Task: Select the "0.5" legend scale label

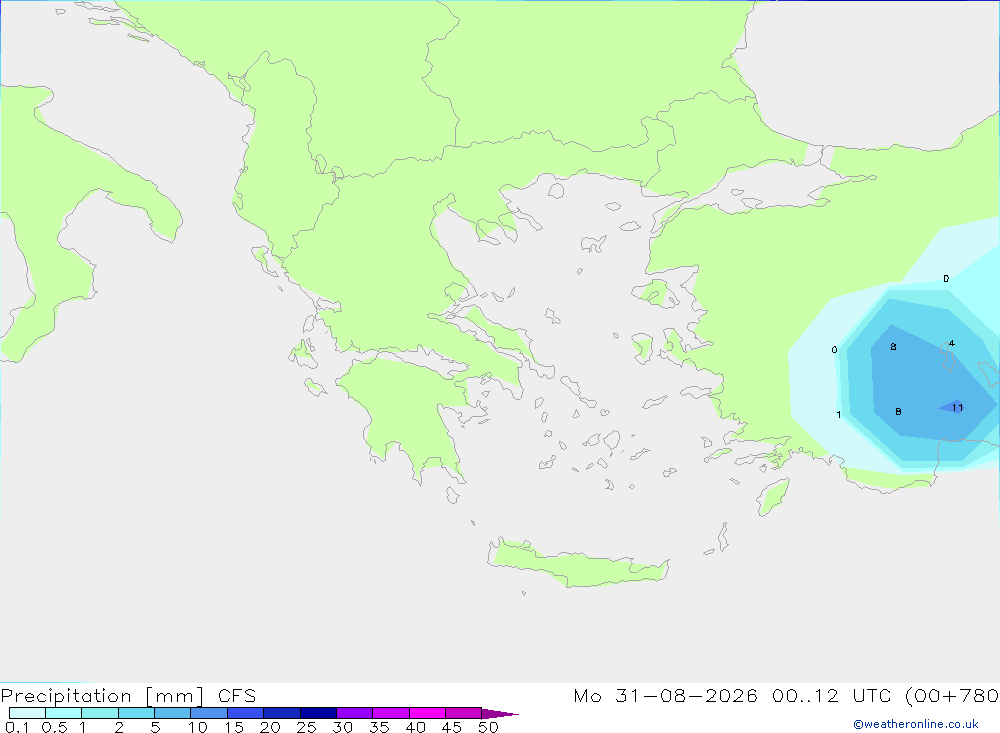Action: coord(54,727)
